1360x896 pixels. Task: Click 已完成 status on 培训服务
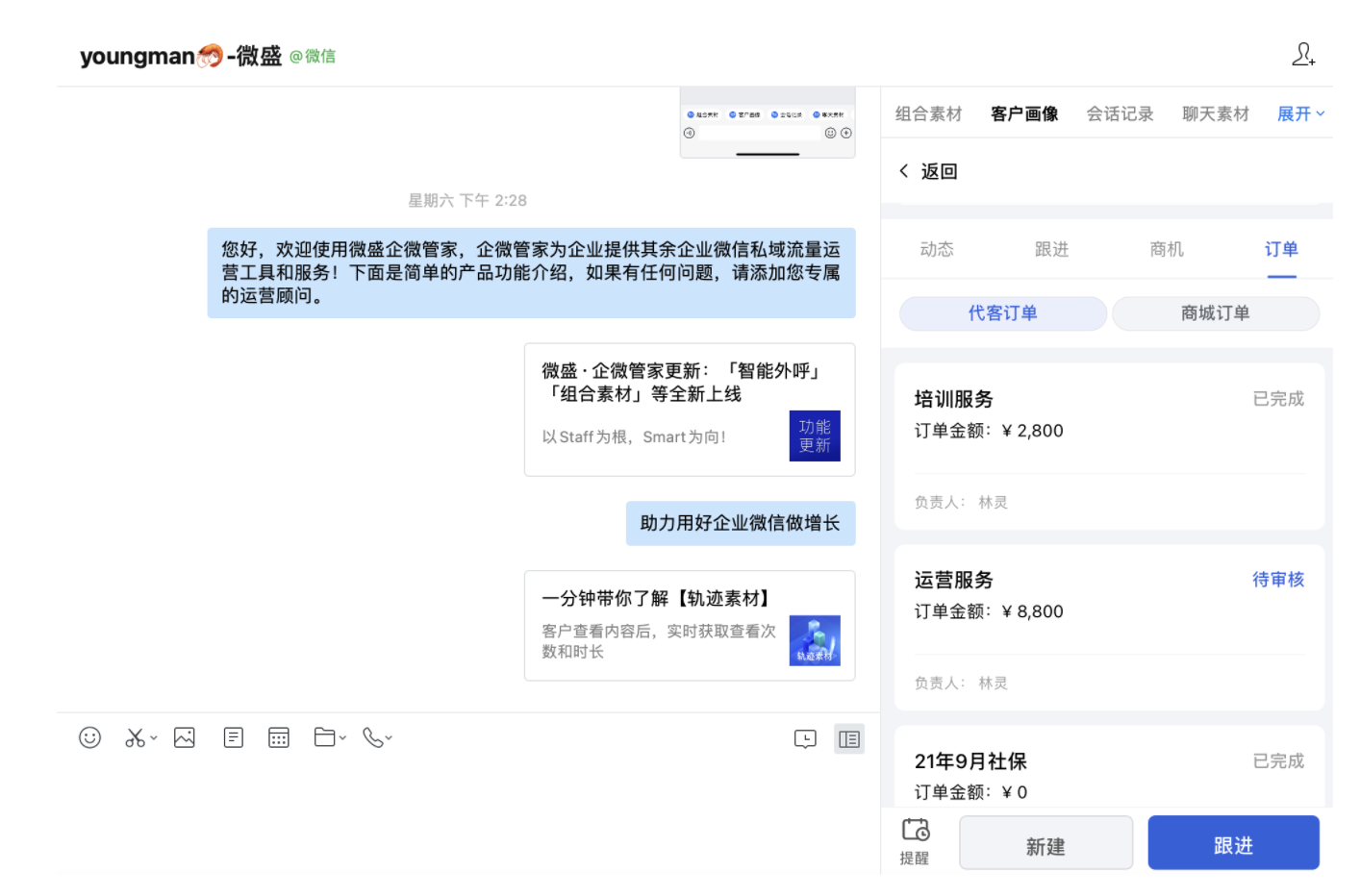click(1278, 399)
